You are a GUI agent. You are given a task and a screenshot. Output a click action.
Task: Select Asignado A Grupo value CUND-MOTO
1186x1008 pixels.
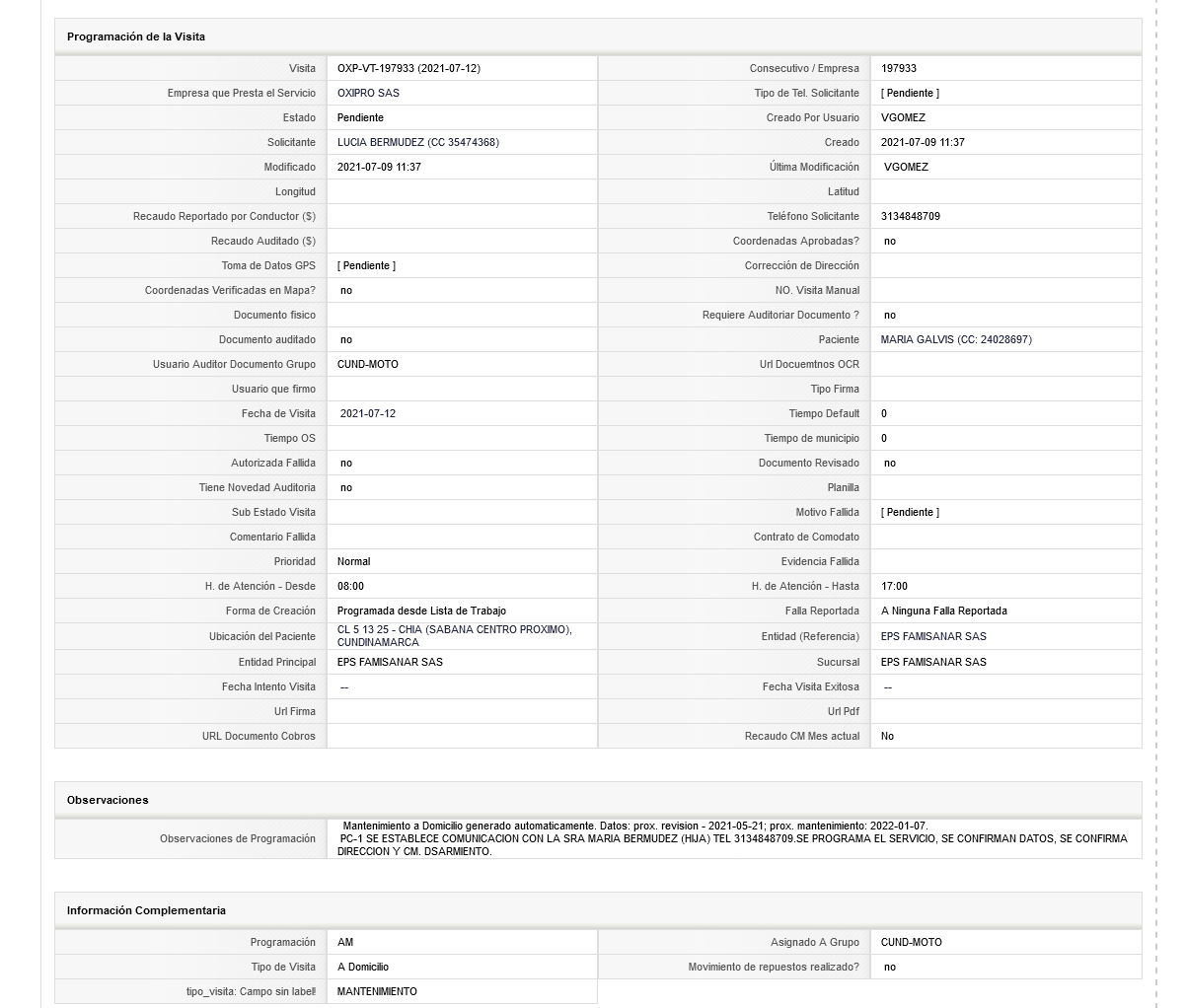point(912,942)
